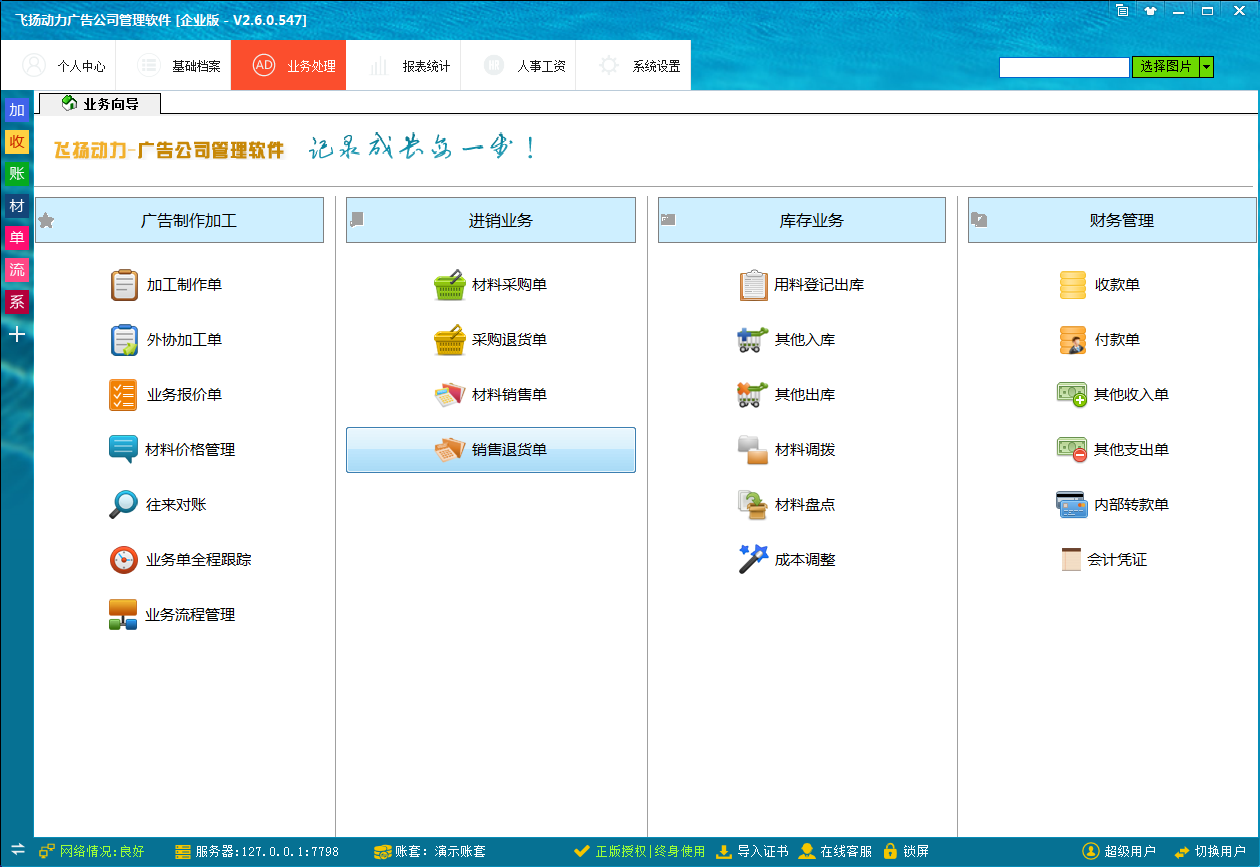Open the 内部转款单 credit card icon

click(x=1072, y=505)
